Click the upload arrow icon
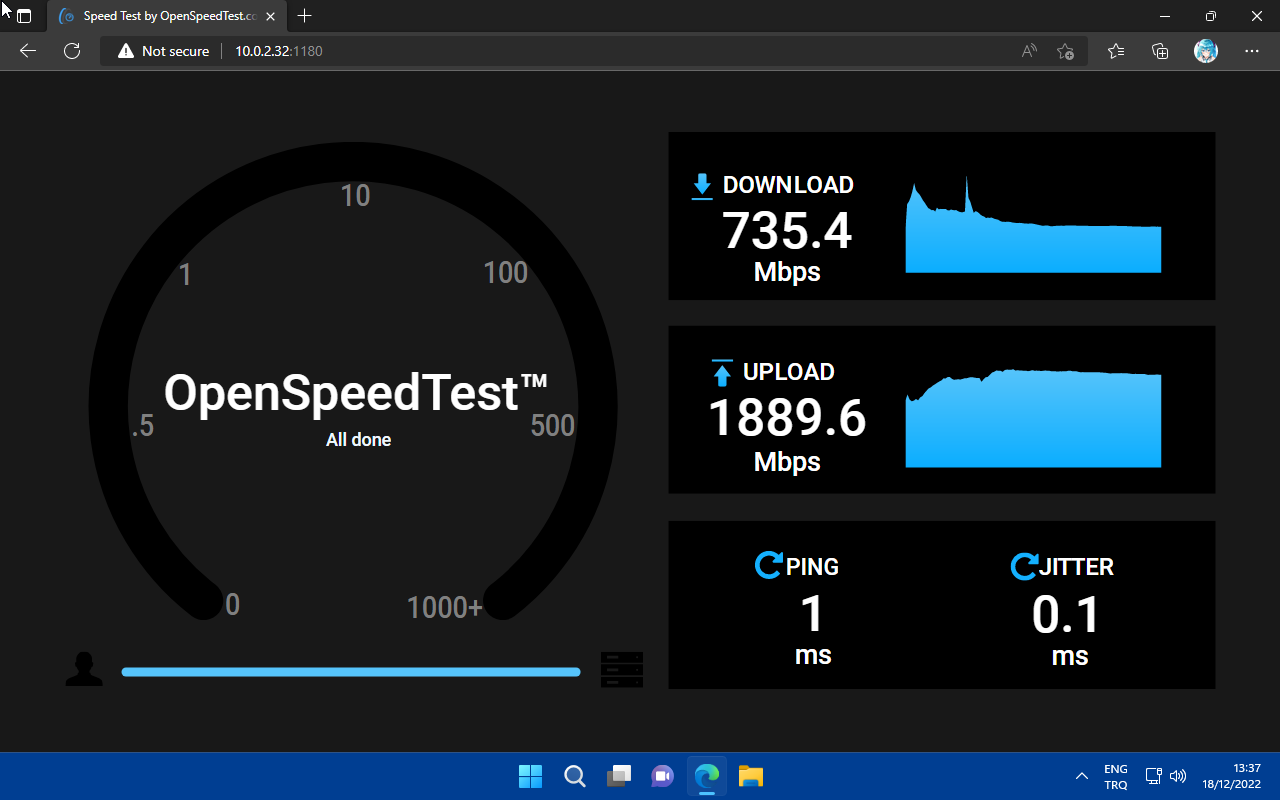 point(722,373)
